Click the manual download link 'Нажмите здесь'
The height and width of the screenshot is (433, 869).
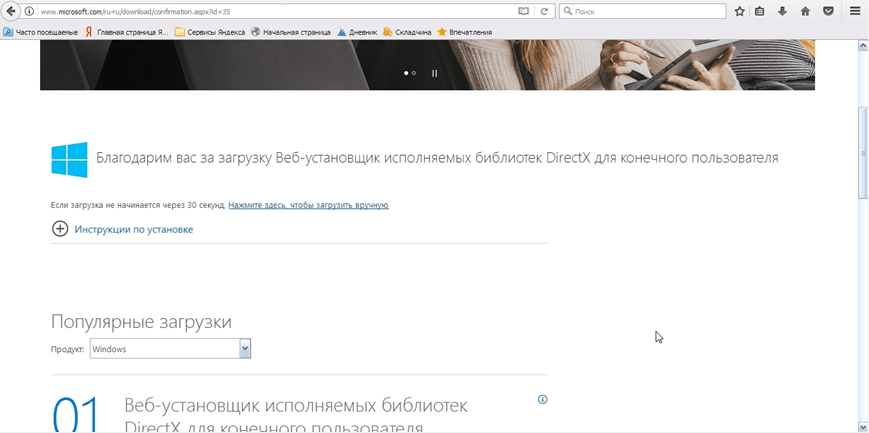tap(308, 205)
